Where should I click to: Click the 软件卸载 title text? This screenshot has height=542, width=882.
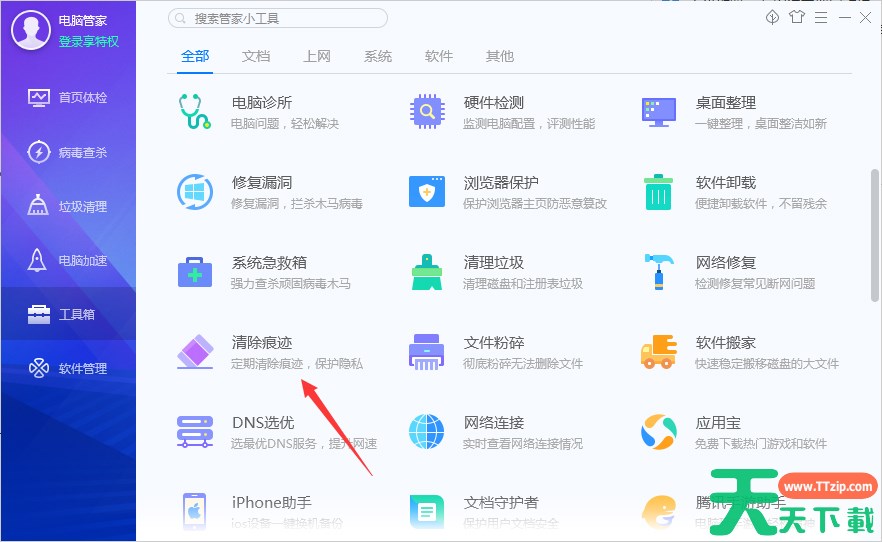point(726,183)
